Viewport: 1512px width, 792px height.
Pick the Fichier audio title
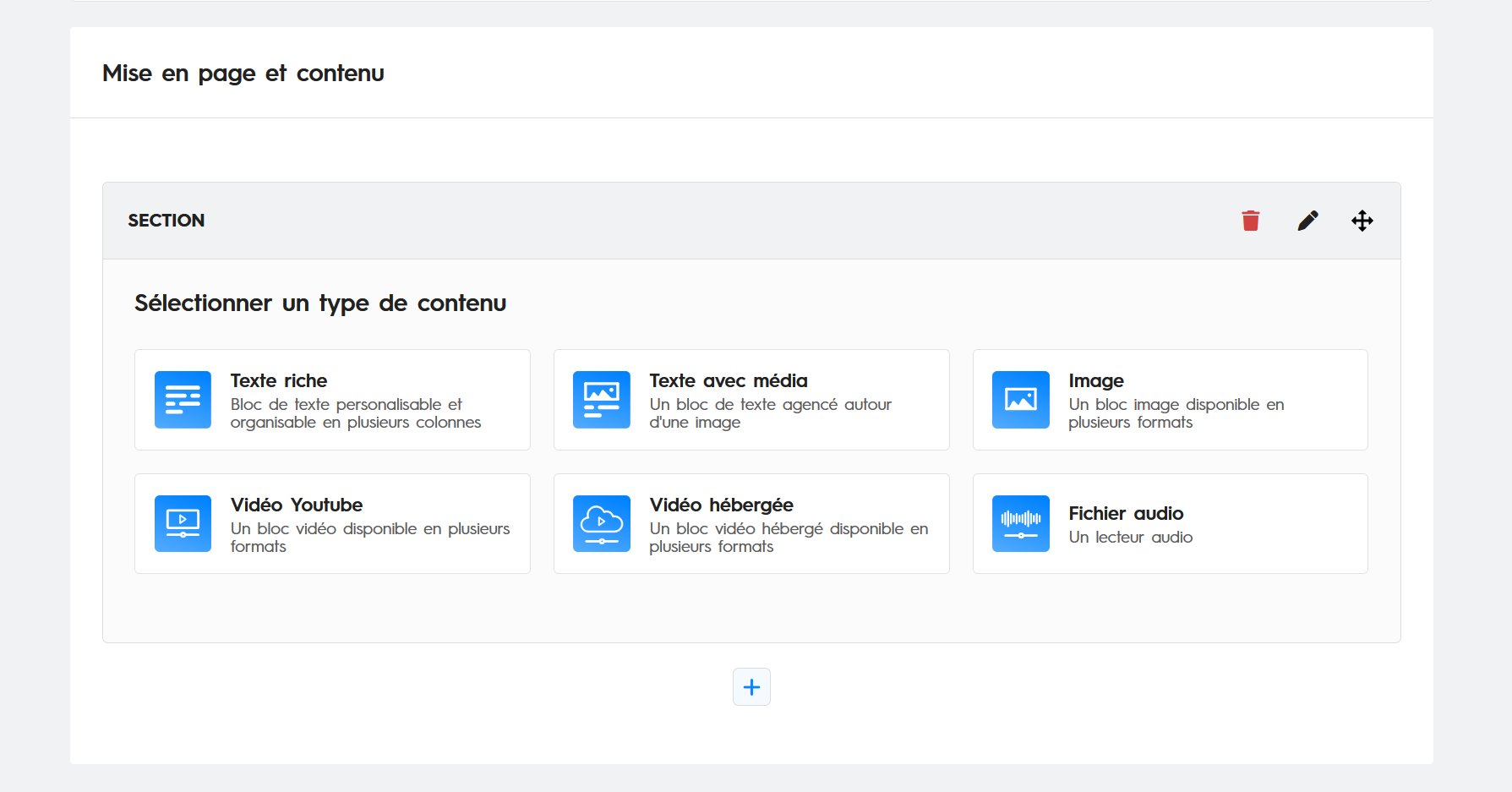(1126, 513)
